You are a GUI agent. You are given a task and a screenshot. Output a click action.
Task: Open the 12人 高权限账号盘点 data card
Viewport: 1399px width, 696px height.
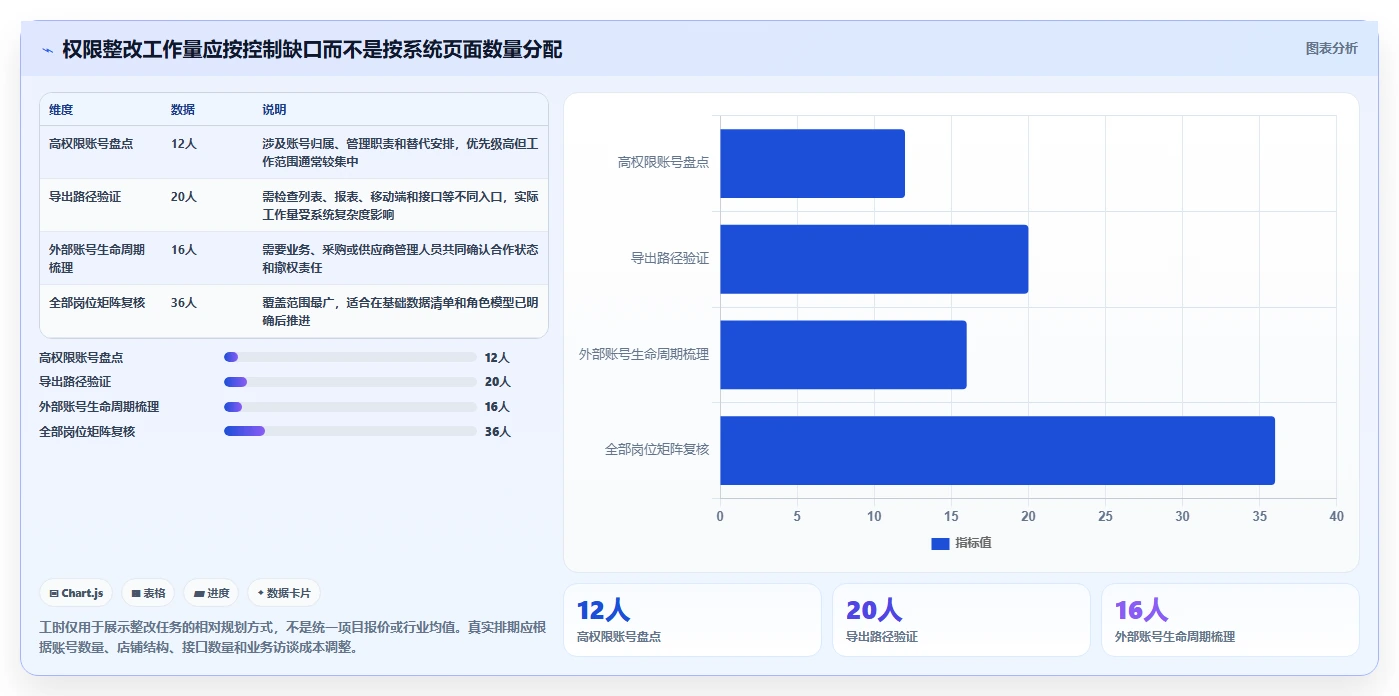692,620
